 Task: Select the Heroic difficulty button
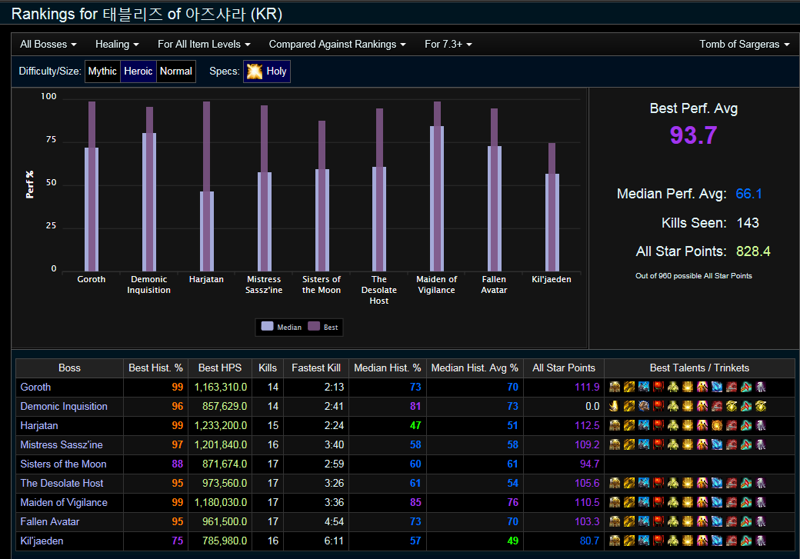[x=138, y=71]
